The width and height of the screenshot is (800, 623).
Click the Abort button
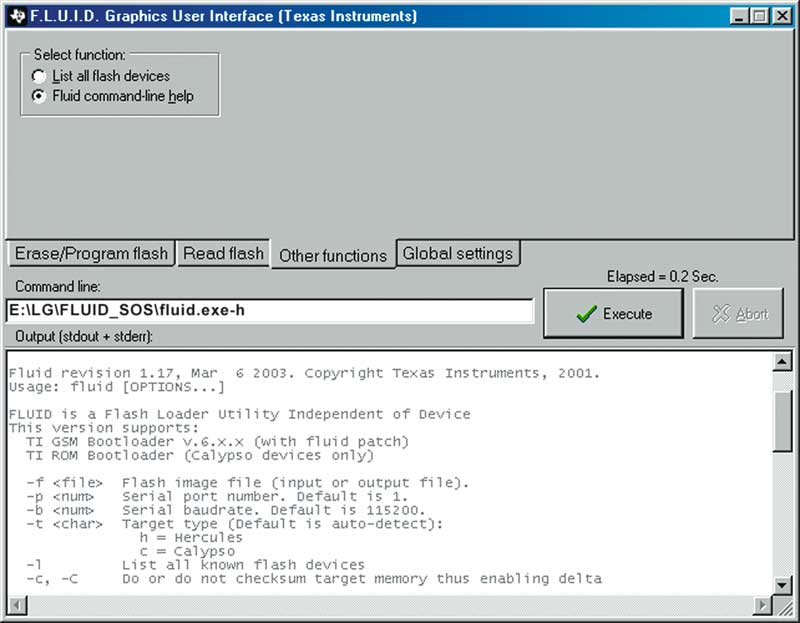(738, 313)
